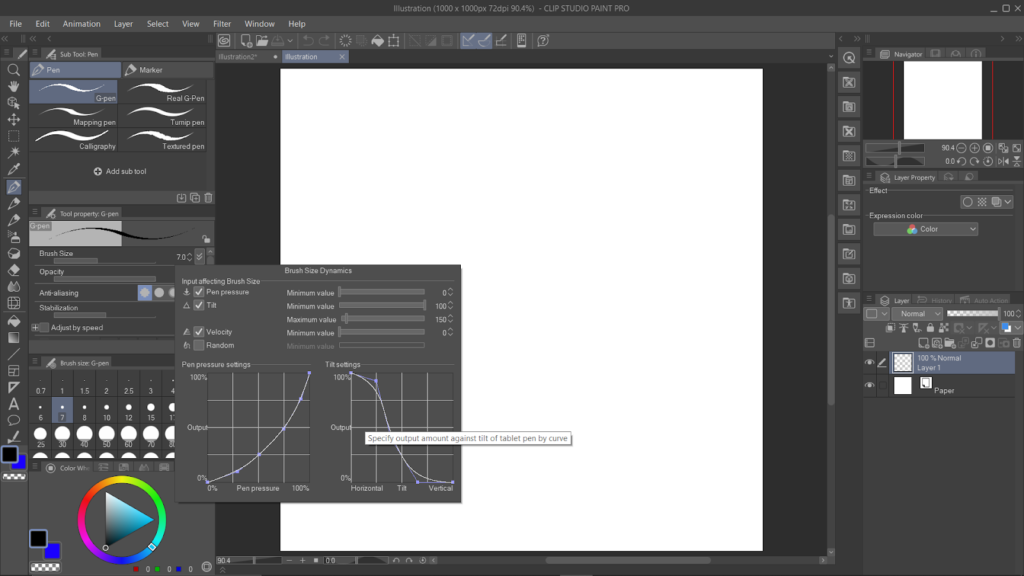Select the Eraser tool
This screenshot has height=576, width=1024.
pos(13,270)
